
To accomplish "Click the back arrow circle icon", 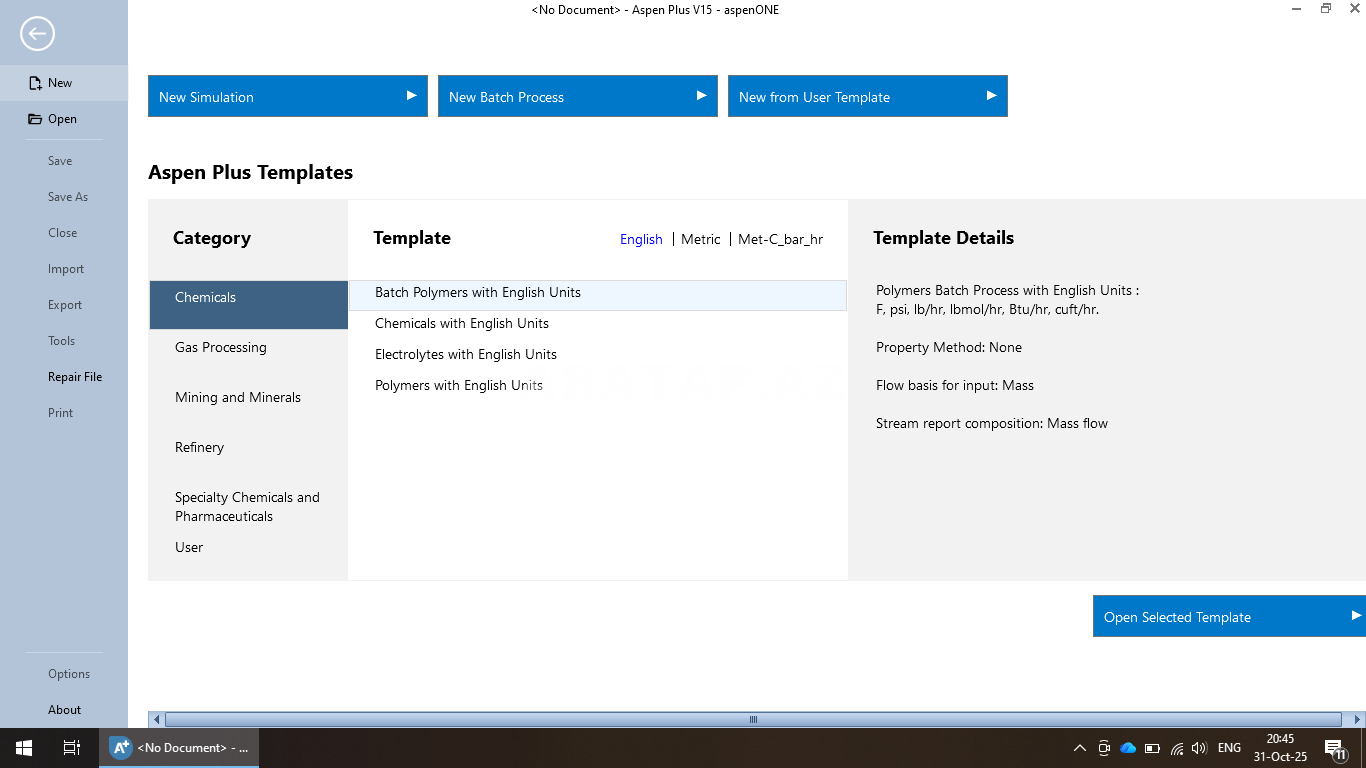I will point(37,34).
